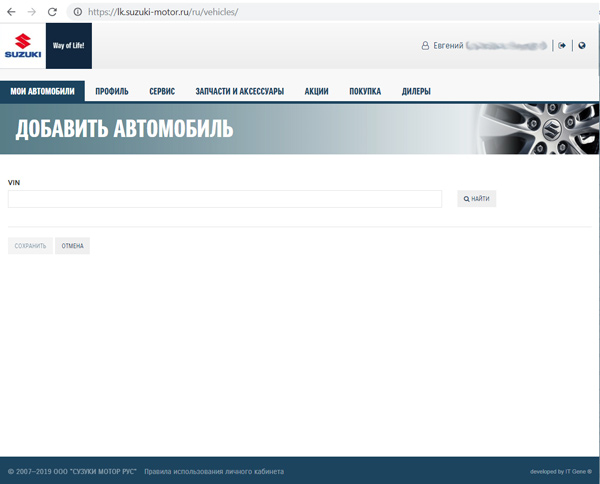600x484 pixels.
Task: Select Запчасти и аксессуары in the navigation
Action: 240,91
